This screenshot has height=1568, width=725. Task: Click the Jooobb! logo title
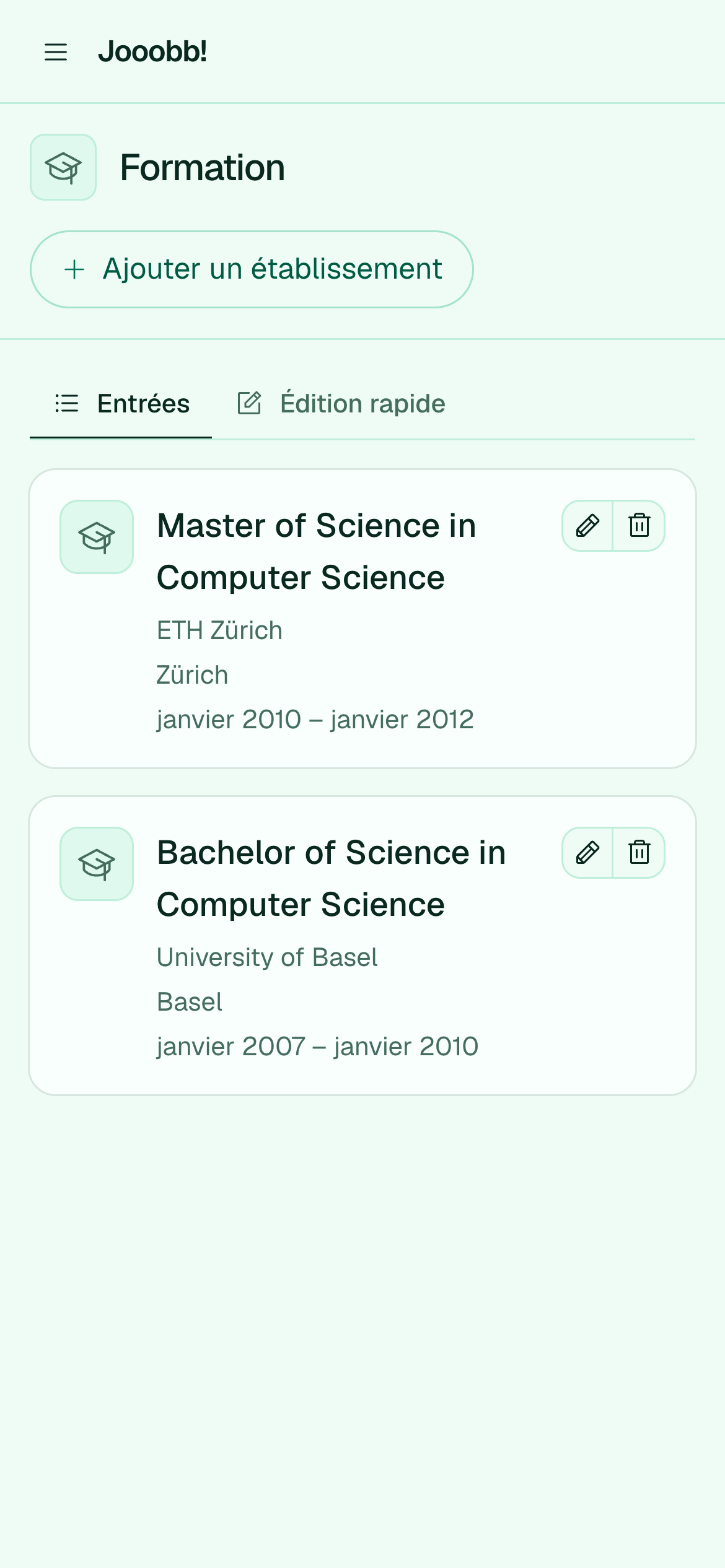tap(152, 52)
